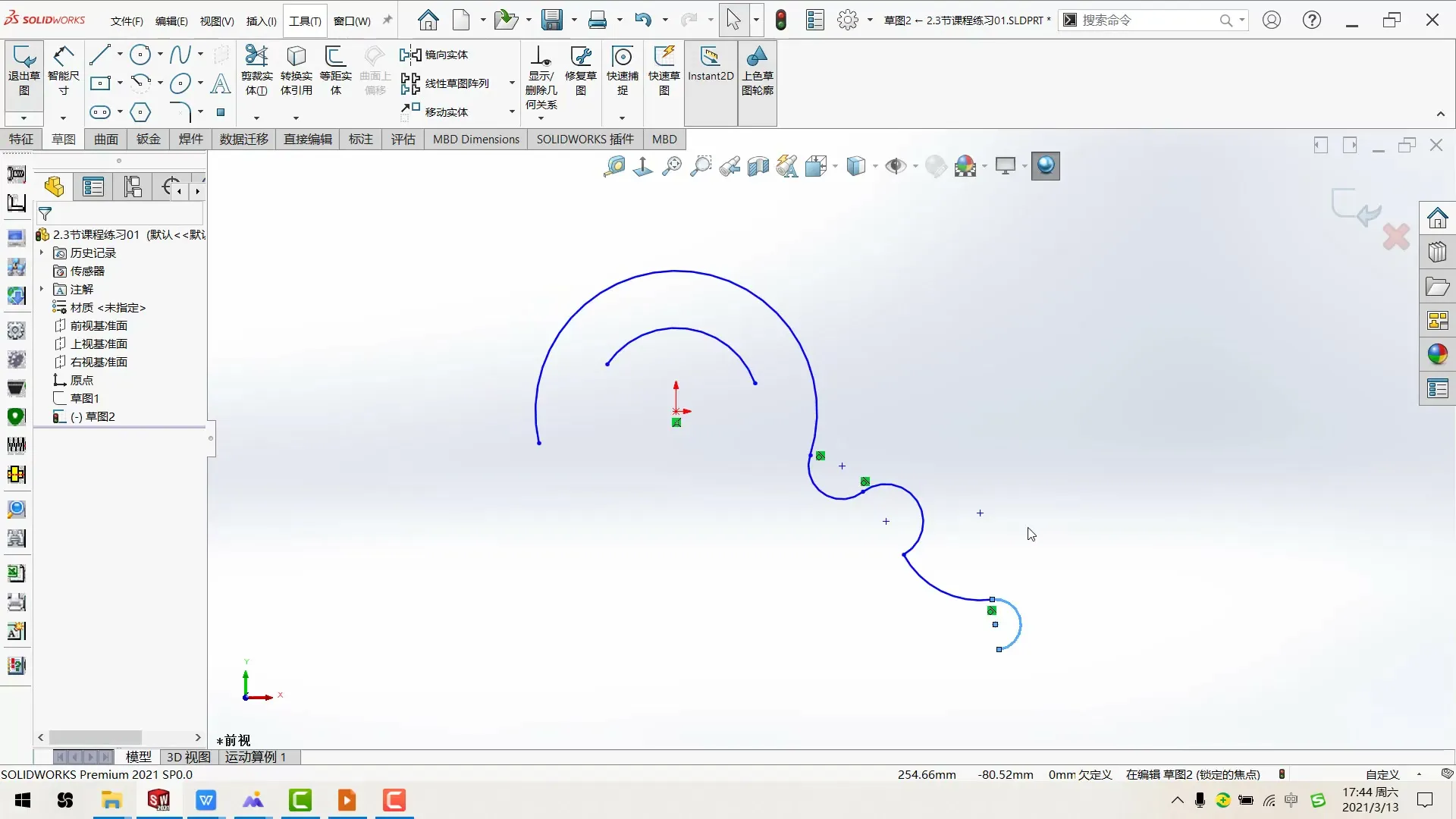Switch to the 评估 ribbon tab
The height and width of the screenshot is (819, 1456).
pos(403,139)
